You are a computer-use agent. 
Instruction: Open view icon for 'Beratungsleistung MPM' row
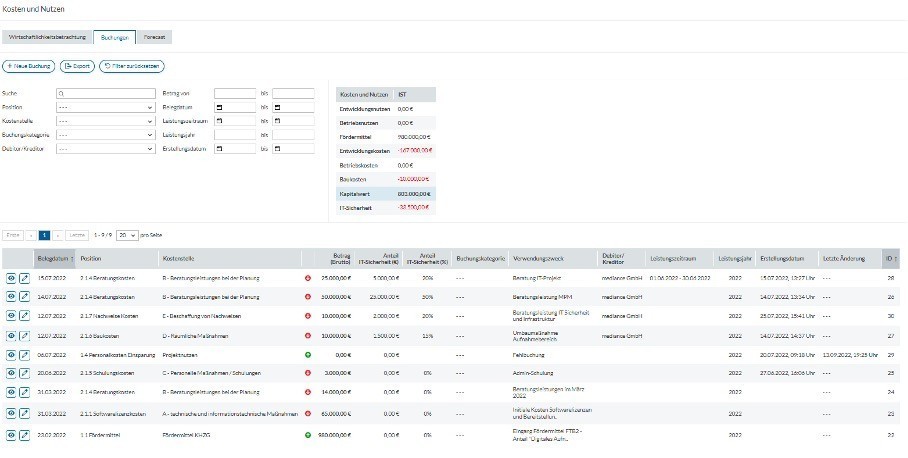pos(11,297)
